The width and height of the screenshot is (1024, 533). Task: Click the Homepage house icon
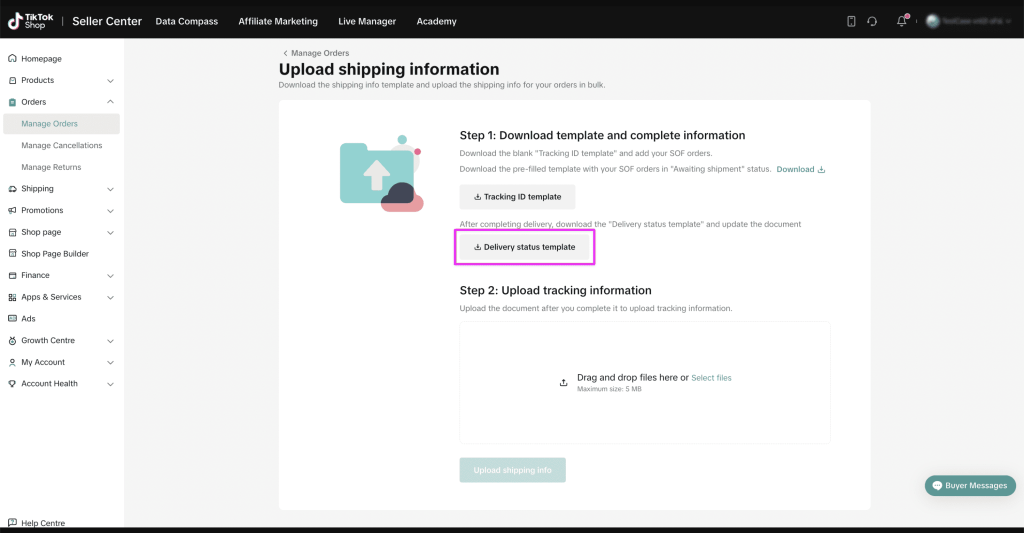coord(12,59)
